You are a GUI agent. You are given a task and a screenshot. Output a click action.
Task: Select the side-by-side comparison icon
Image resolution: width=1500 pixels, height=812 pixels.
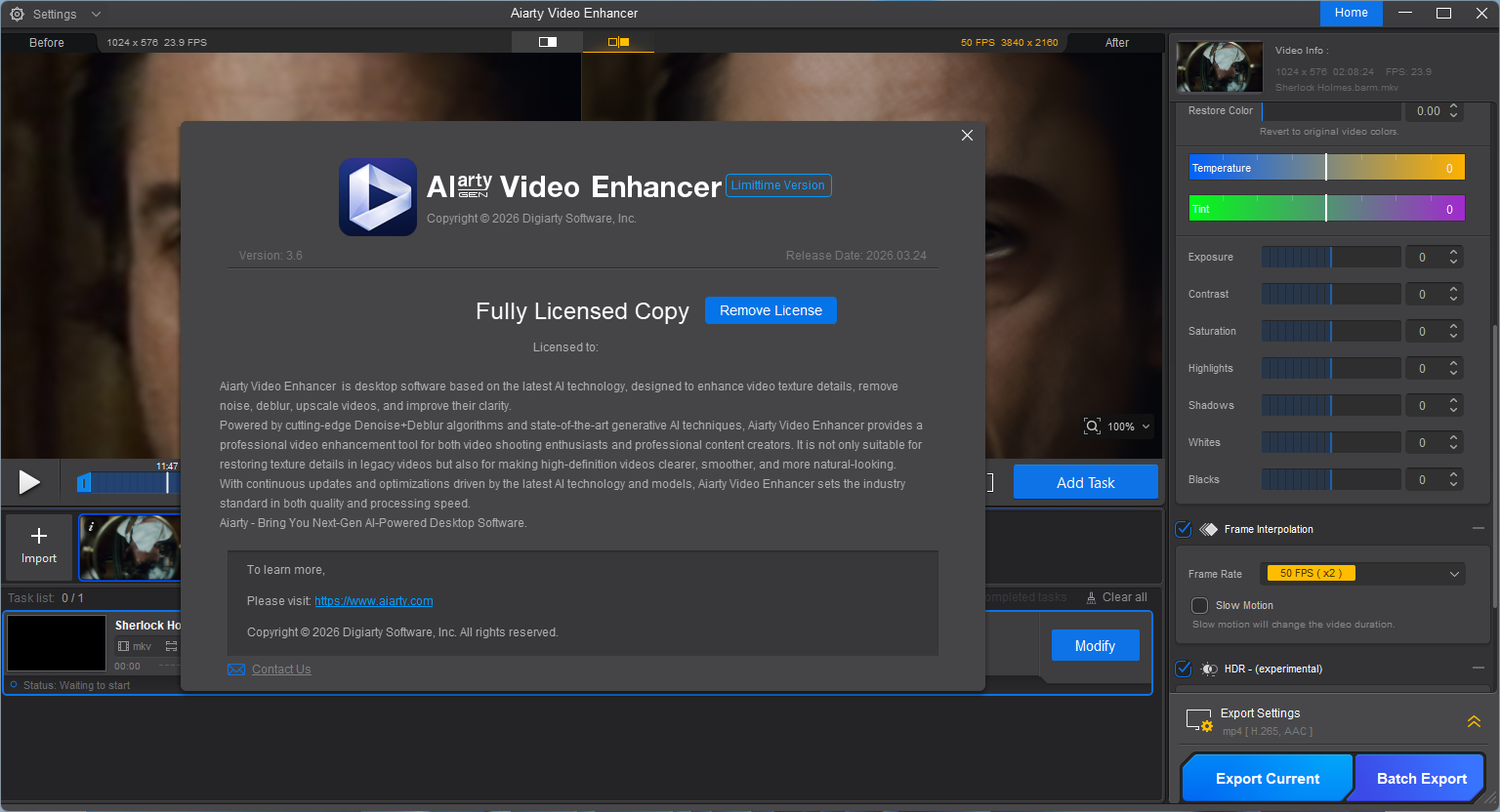pos(618,42)
